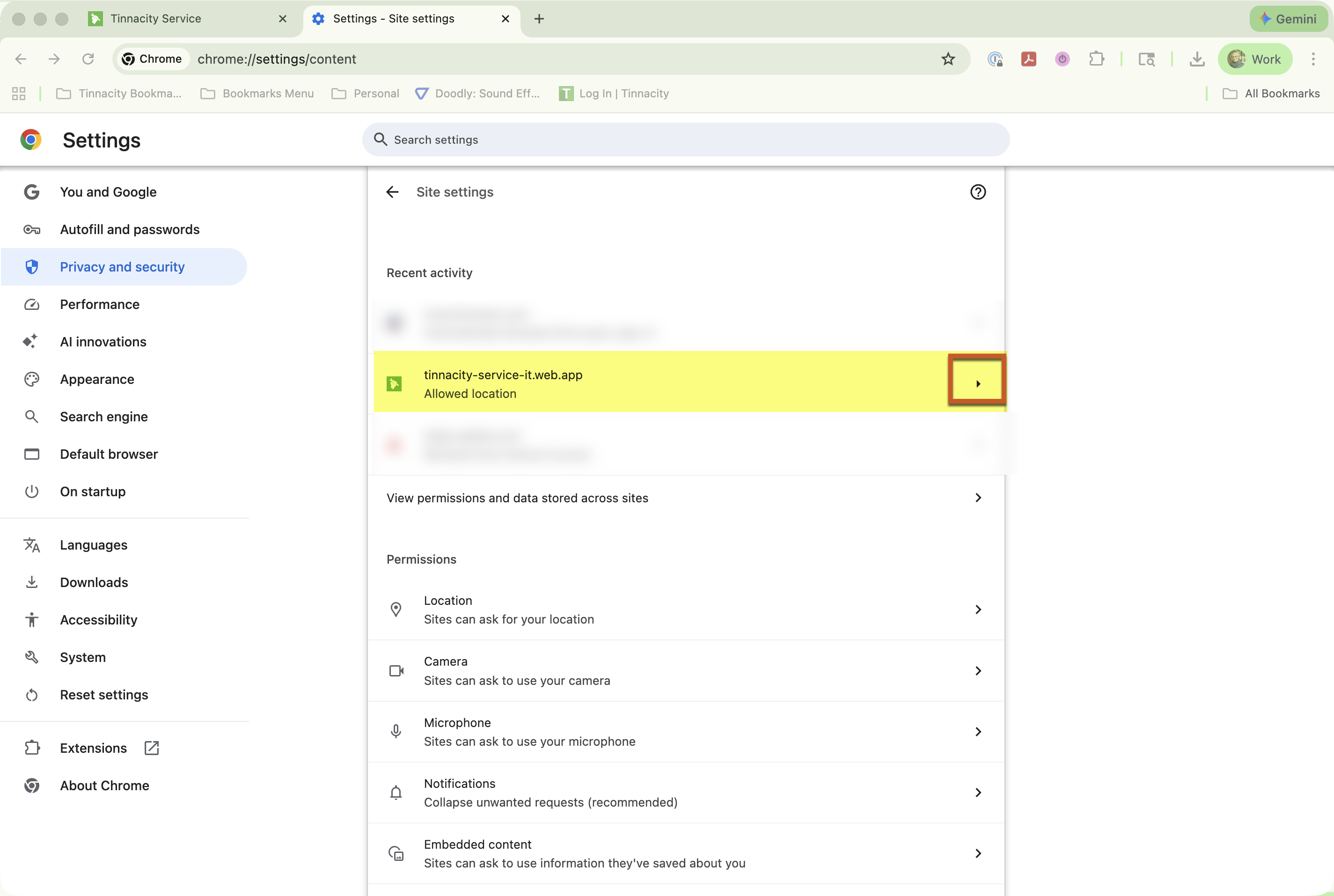Go back using Site settings back arrow
The width and height of the screenshot is (1334, 896).
tap(393, 192)
